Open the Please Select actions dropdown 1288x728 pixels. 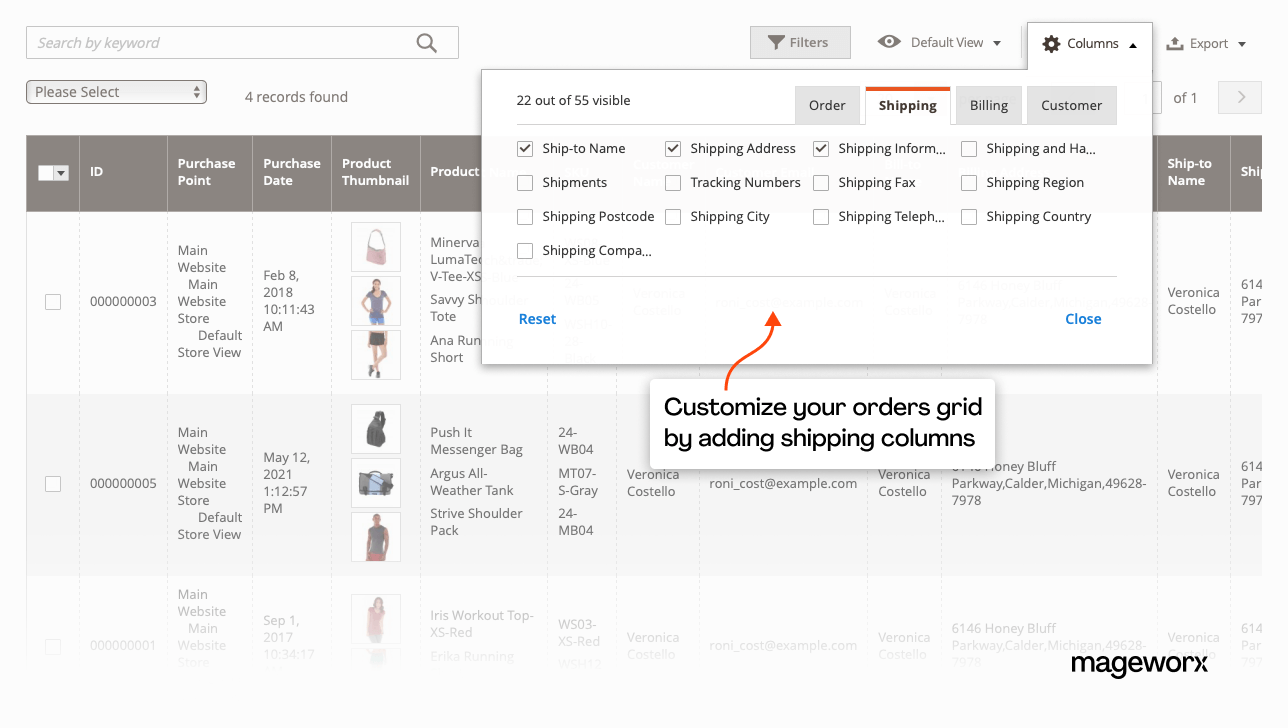(x=116, y=91)
